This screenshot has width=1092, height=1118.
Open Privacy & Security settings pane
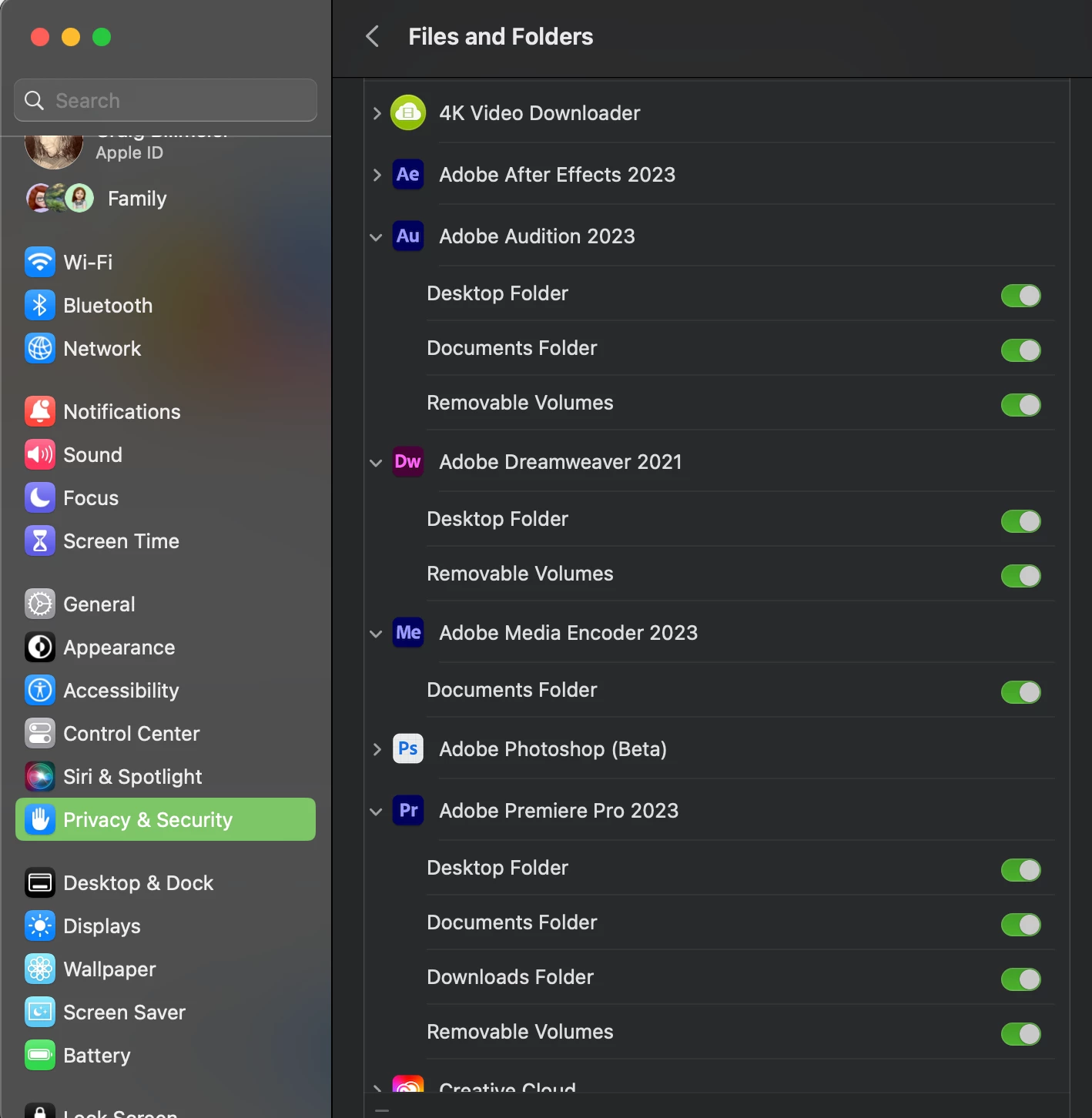point(166,819)
